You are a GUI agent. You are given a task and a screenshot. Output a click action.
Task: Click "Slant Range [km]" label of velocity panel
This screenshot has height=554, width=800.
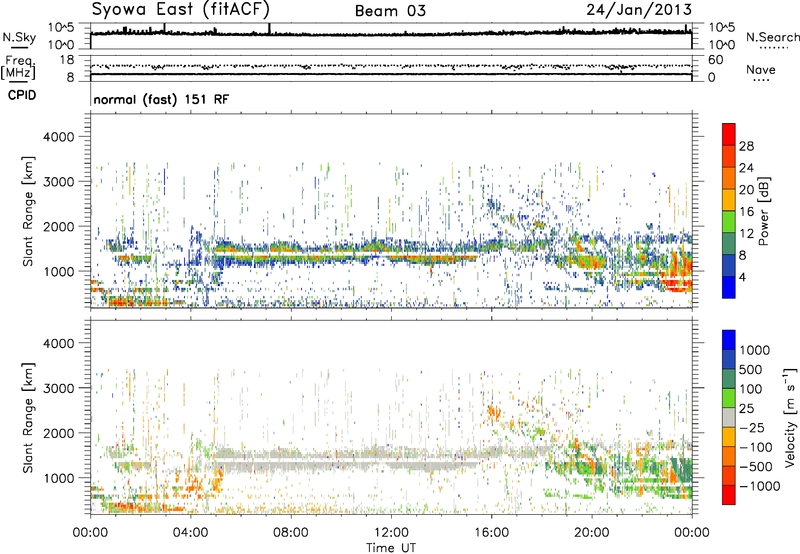pyautogui.click(x=28, y=417)
